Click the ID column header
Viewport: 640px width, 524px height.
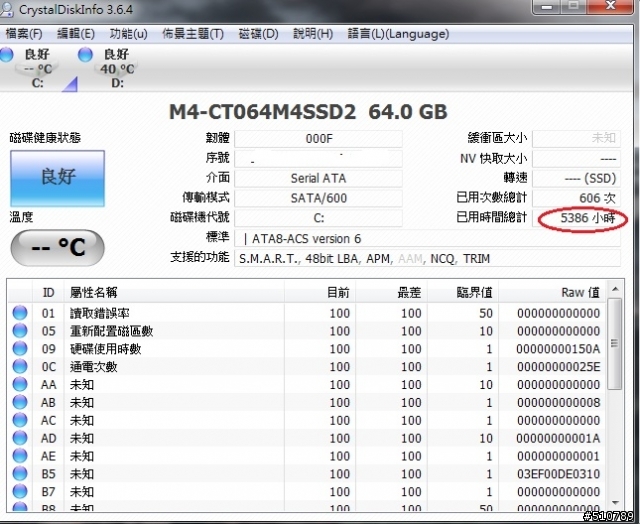(x=48, y=292)
